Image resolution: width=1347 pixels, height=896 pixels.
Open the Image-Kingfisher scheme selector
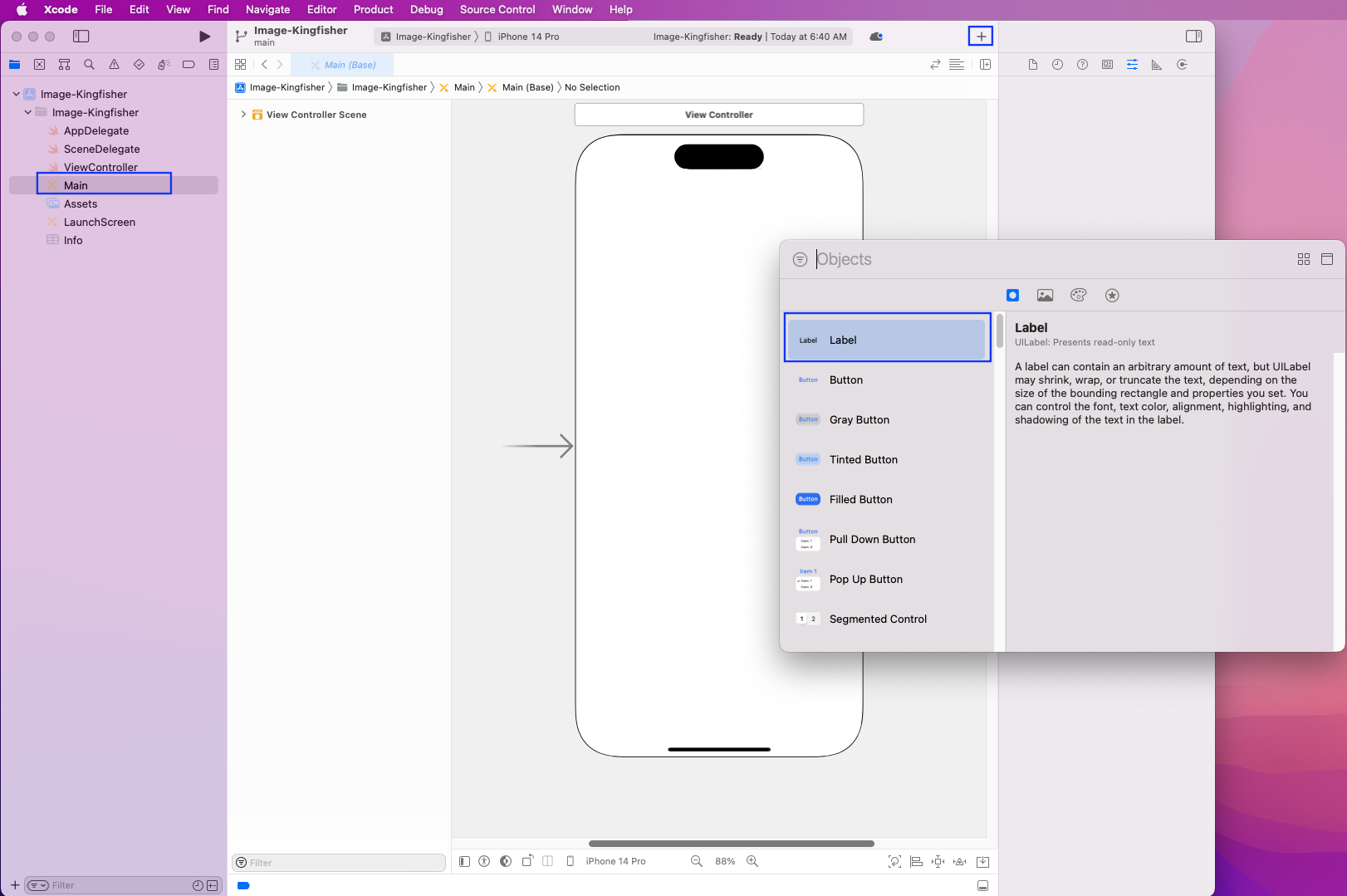[426, 37]
